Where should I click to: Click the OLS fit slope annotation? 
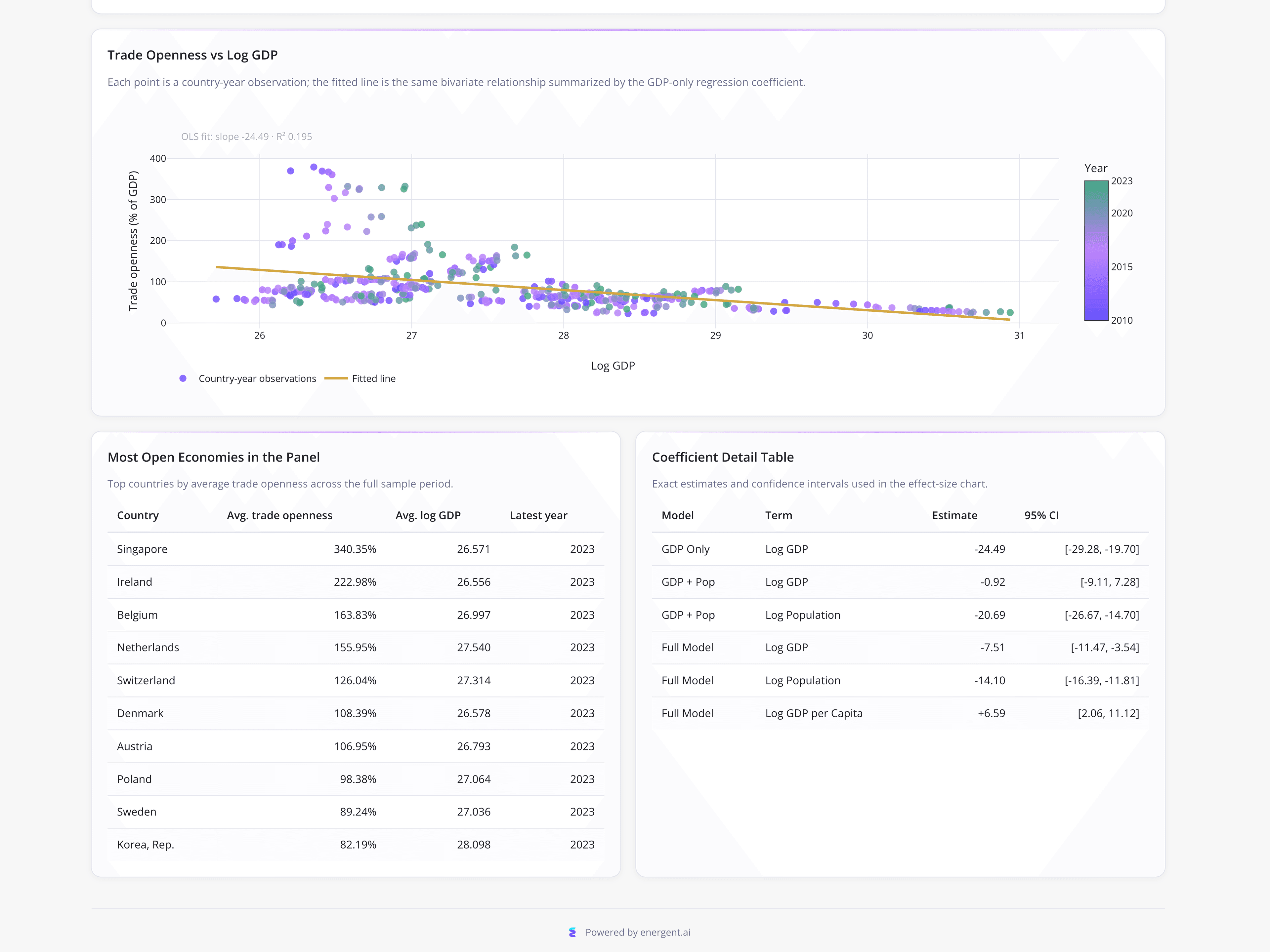(246, 137)
